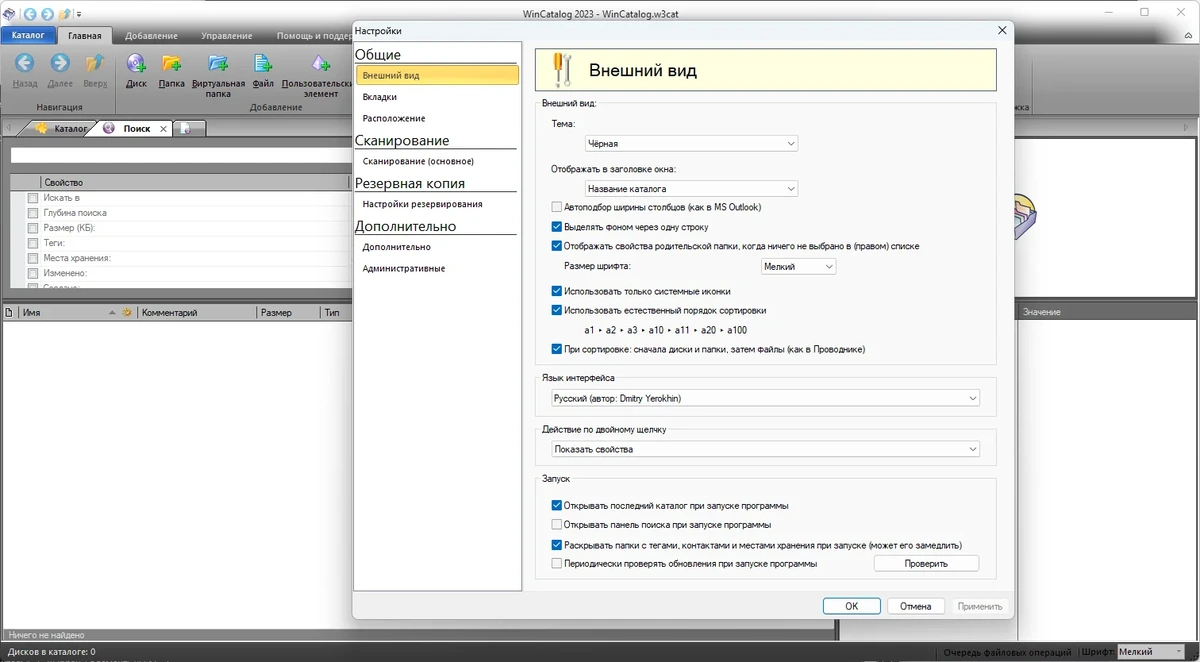This screenshot has width=1200, height=662.
Task: Click the search text input field
Action: (180, 155)
